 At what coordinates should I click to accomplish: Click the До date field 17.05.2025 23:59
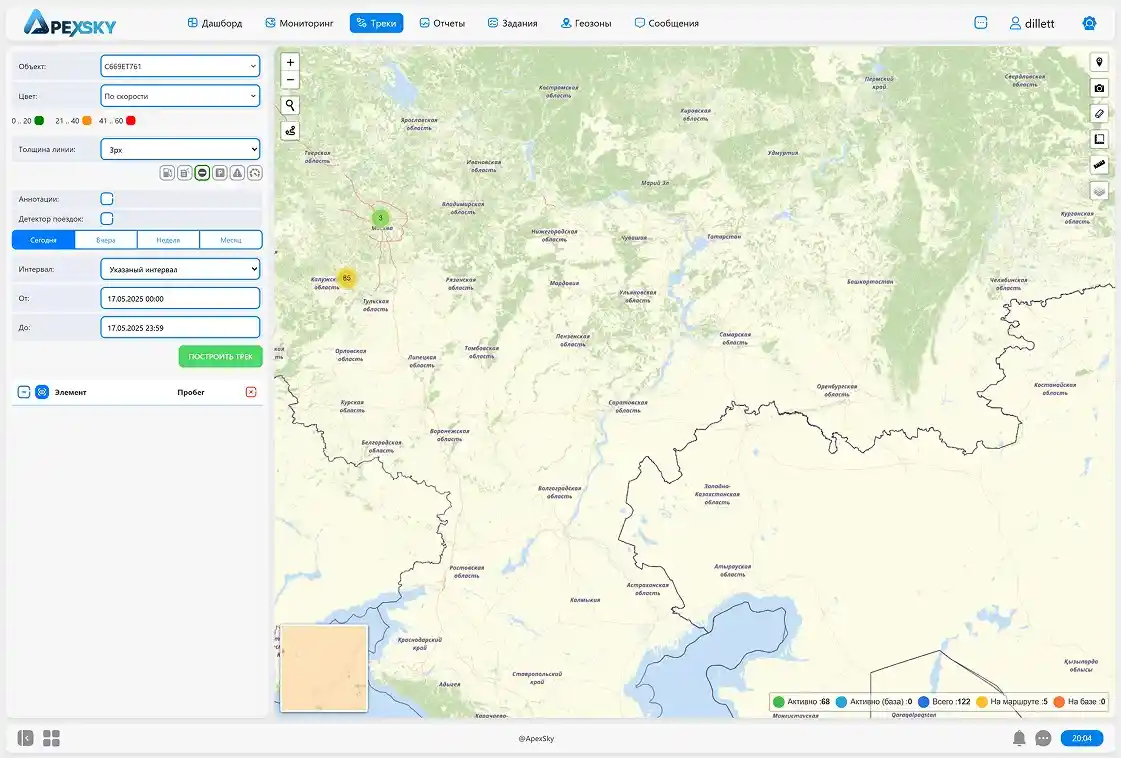tap(180, 328)
